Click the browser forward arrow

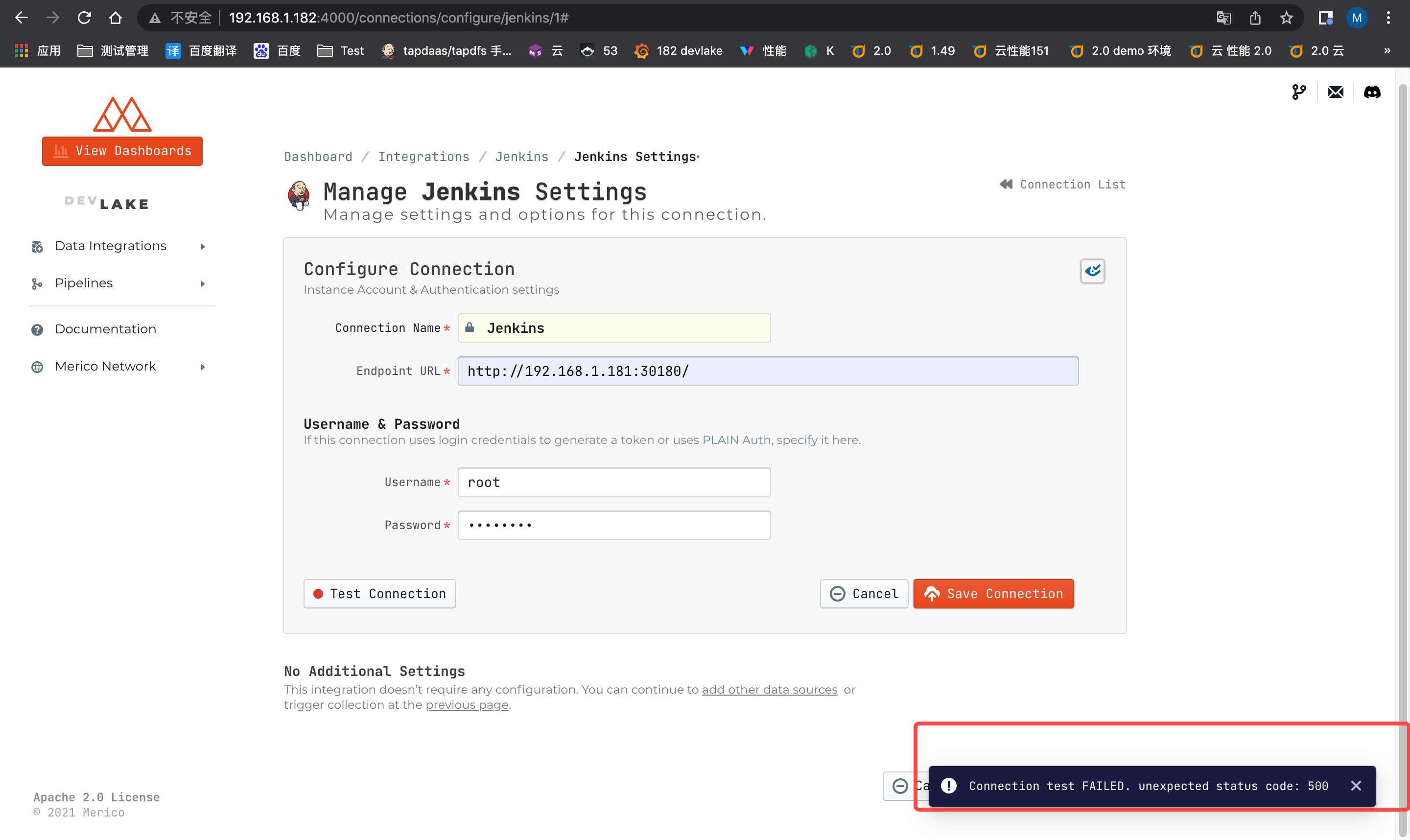click(x=53, y=18)
